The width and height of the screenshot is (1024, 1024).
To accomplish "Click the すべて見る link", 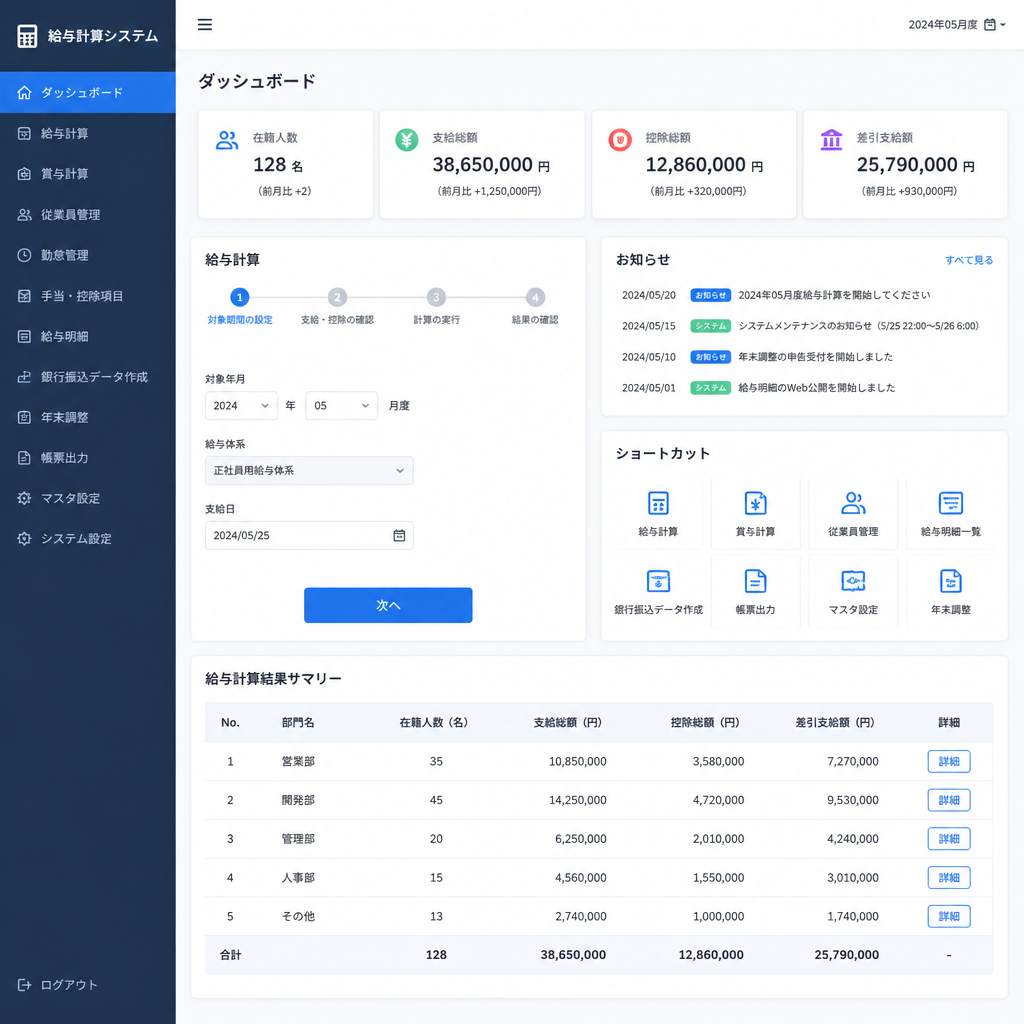I will pos(969,260).
